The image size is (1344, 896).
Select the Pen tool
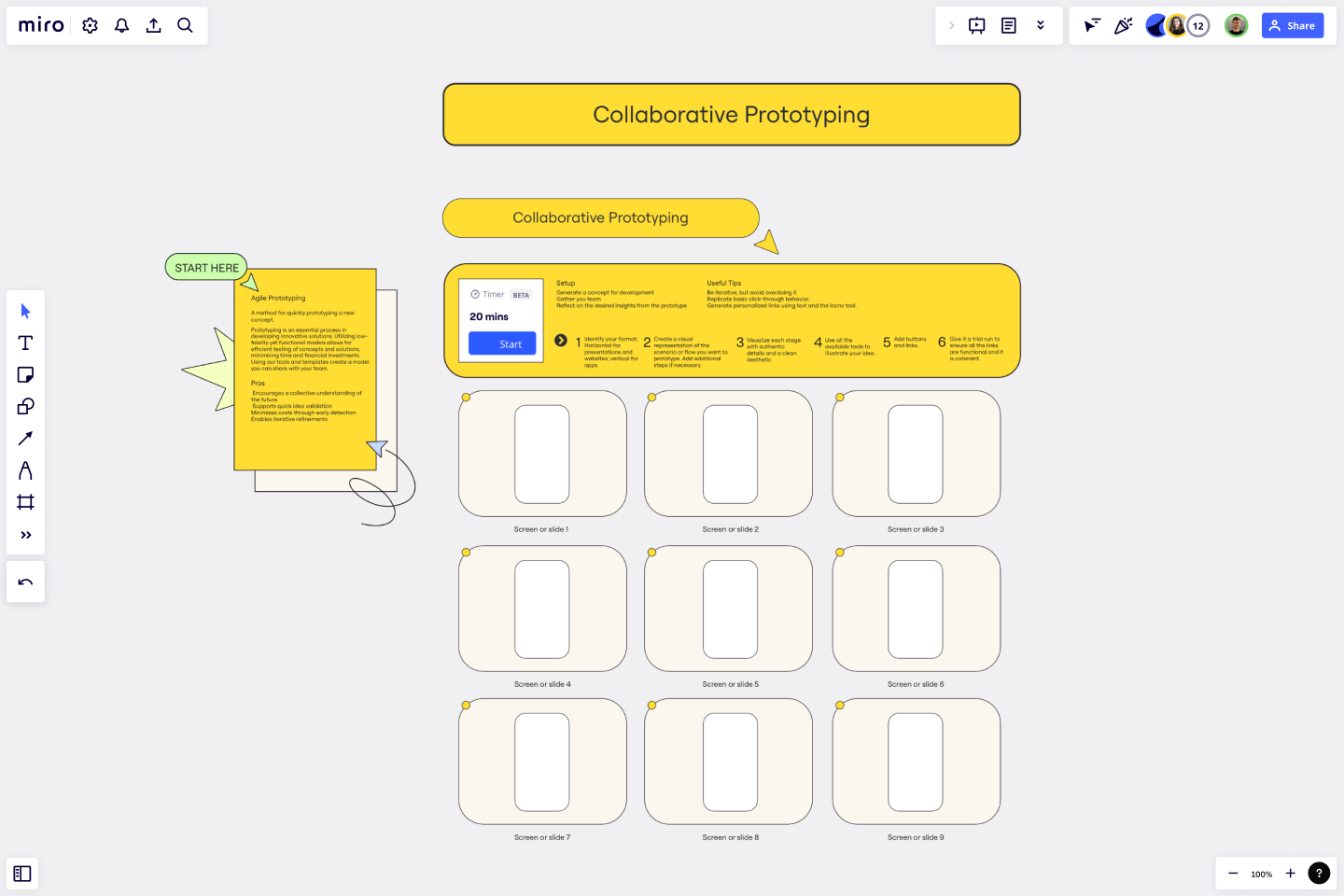25,470
